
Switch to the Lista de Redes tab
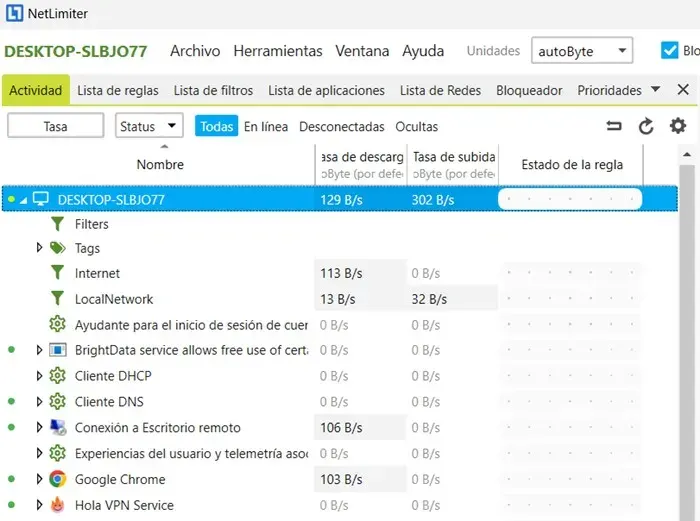(x=440, y=91)
